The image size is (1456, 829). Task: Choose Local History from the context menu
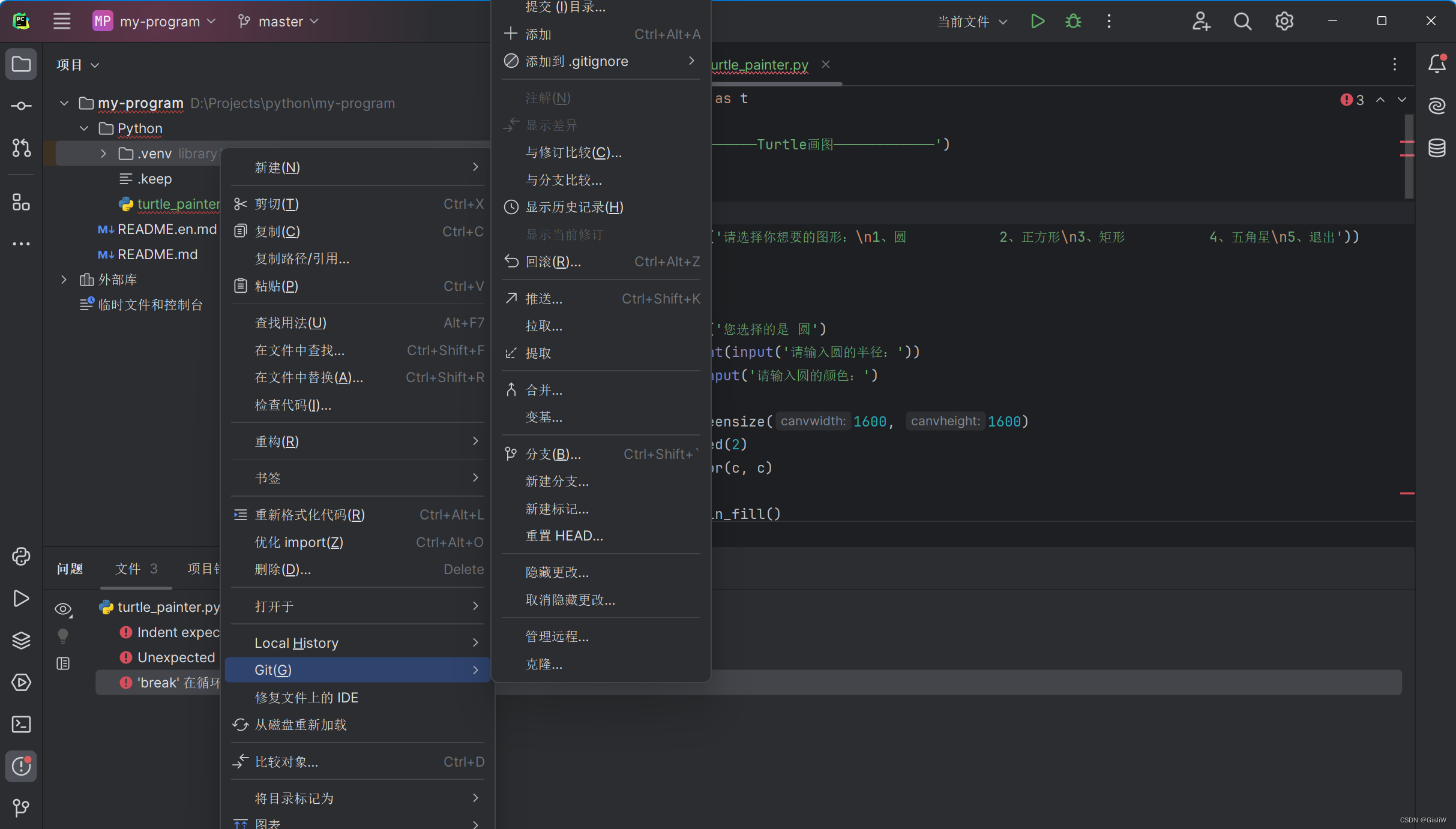[296, 643]
